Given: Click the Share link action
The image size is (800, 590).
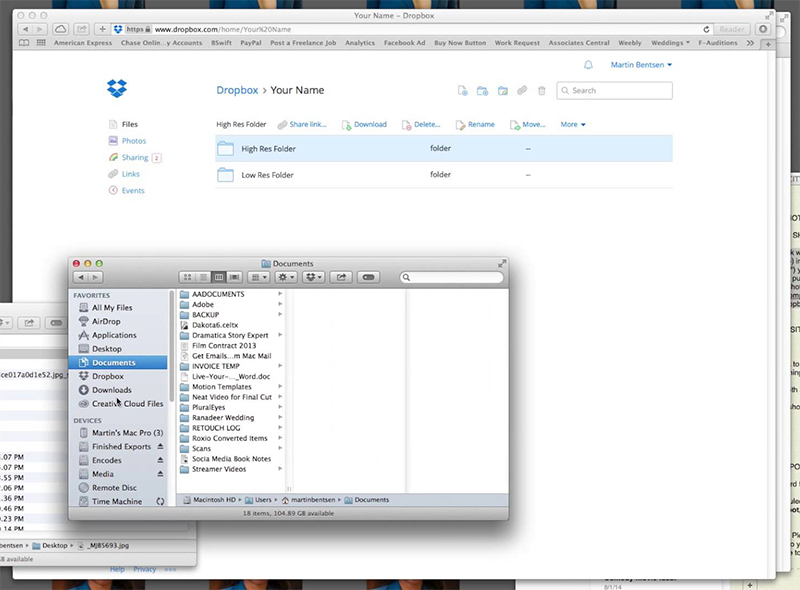Looking at the screenshot, I should [x=302, y=125].
